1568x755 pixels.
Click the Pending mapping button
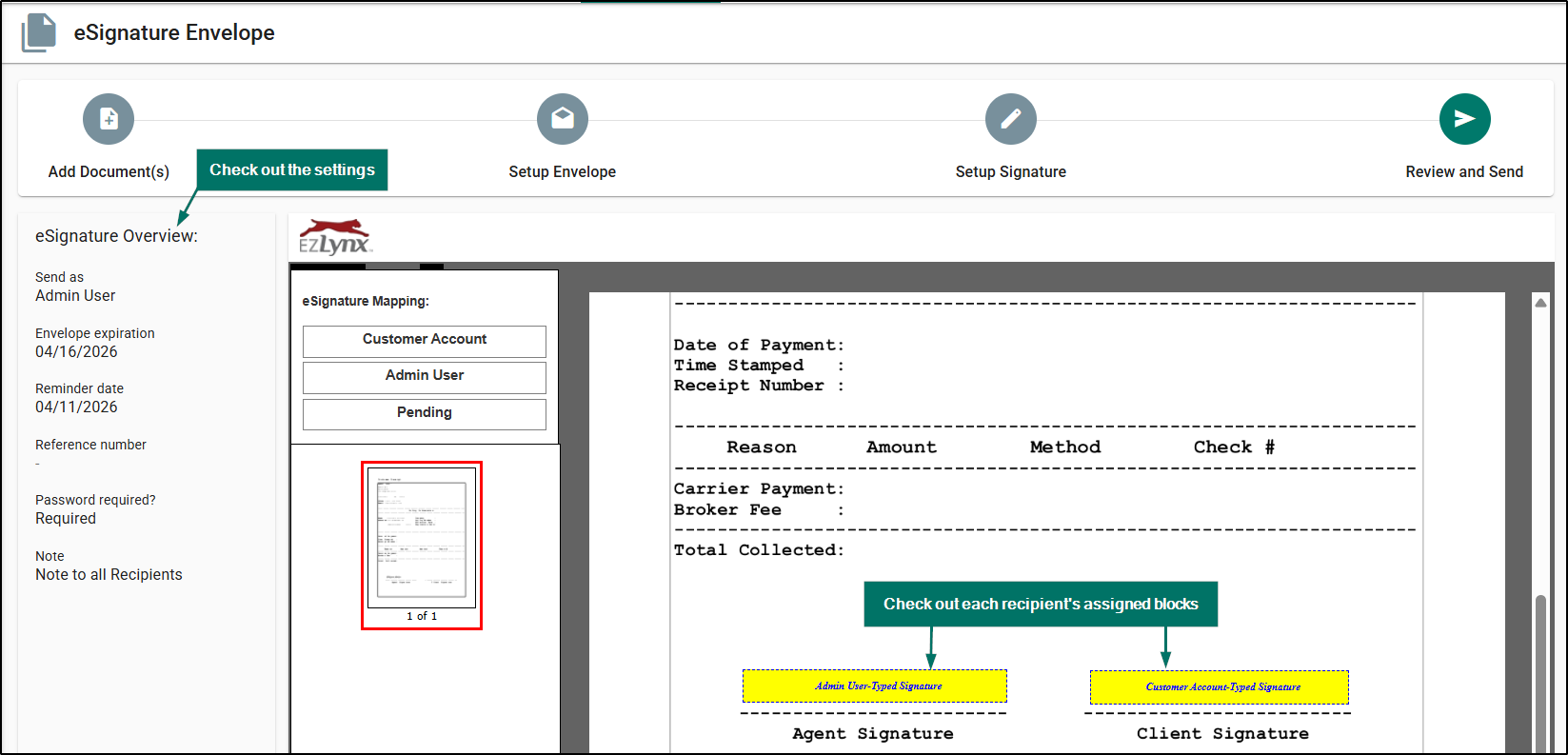pos(425,414)
